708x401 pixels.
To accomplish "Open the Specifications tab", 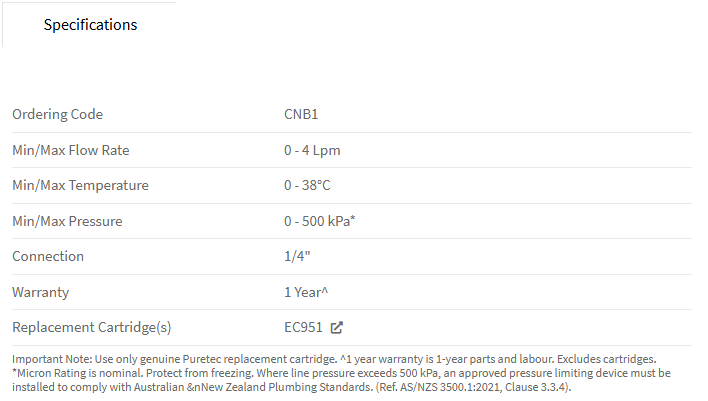I will pyautogui.click(x=90, y=25).
